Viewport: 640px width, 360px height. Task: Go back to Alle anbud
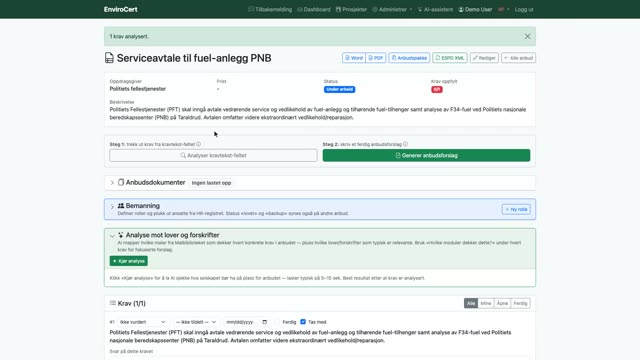tap(518, 58)
